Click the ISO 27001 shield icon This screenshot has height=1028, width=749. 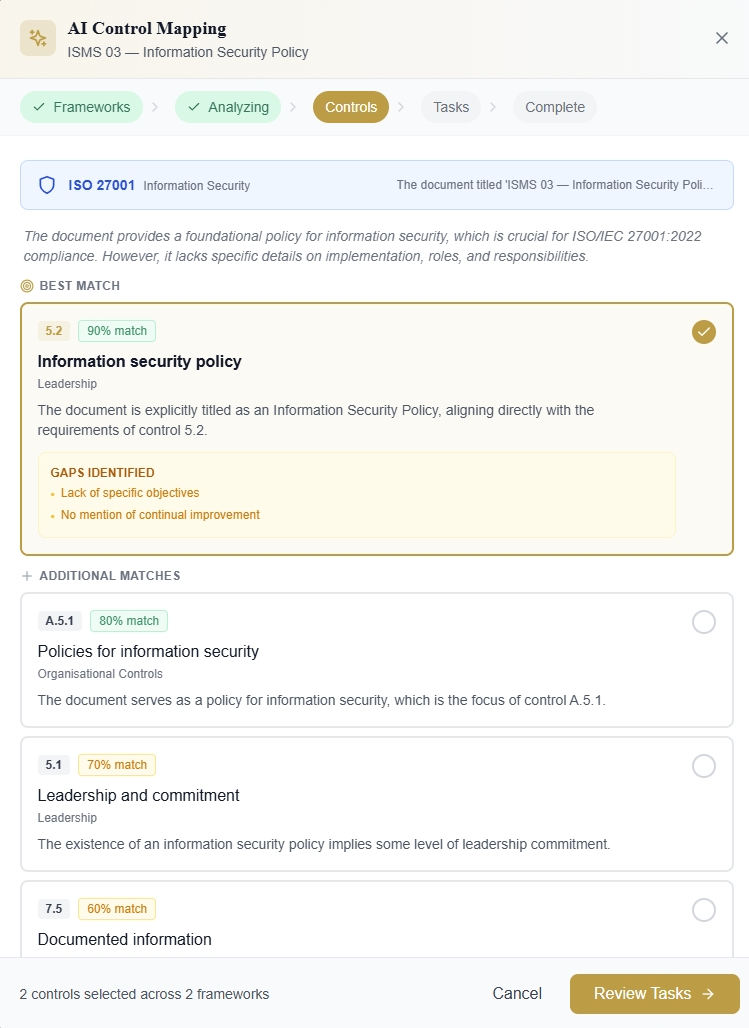tap(46, 185)
